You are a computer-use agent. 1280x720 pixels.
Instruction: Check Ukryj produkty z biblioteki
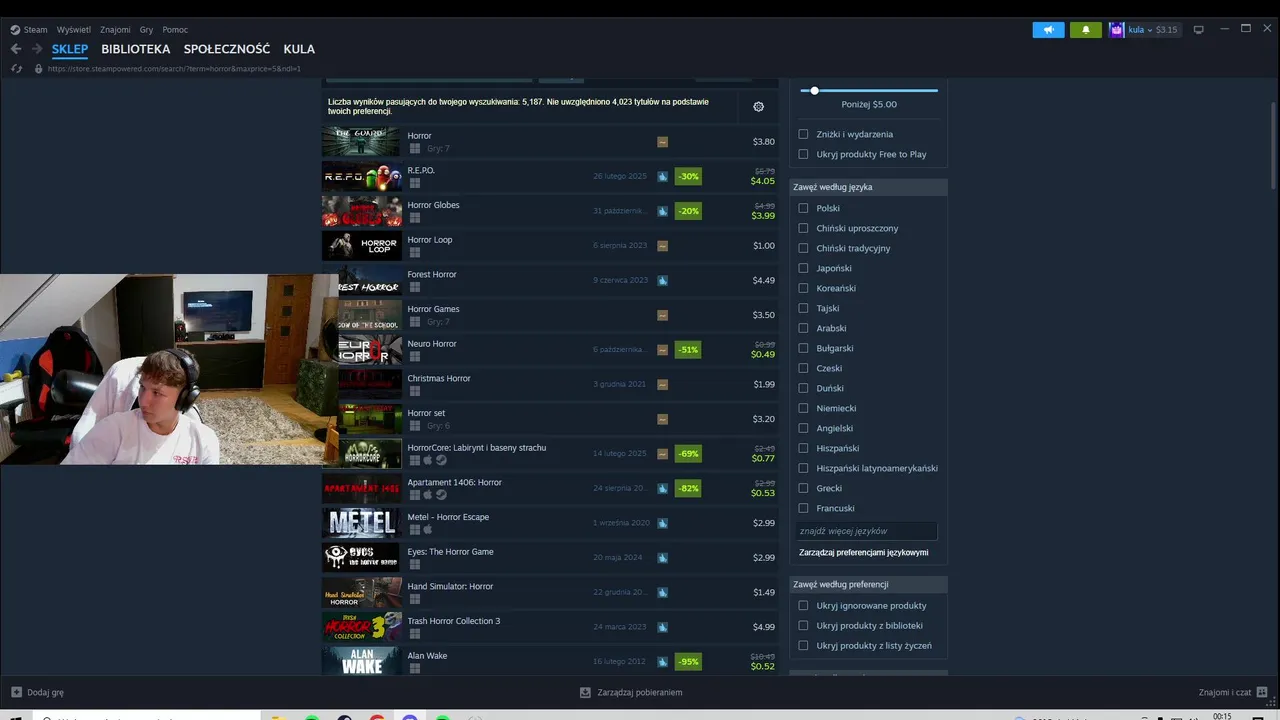(803, 625)
